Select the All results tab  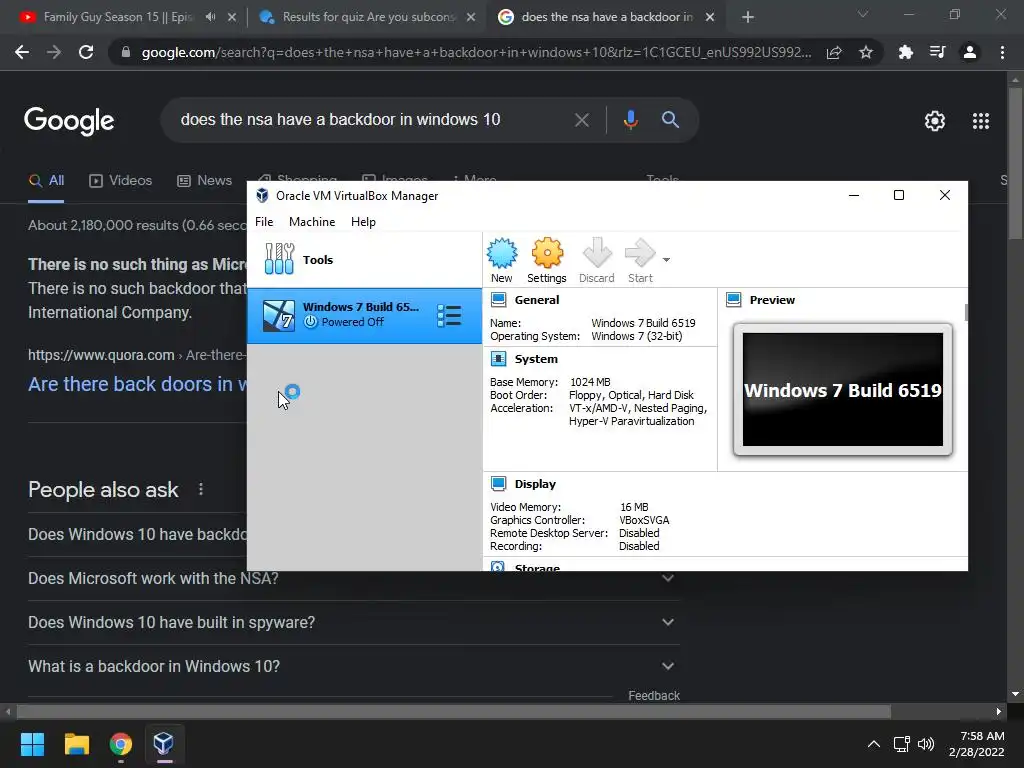pos(46,181)
